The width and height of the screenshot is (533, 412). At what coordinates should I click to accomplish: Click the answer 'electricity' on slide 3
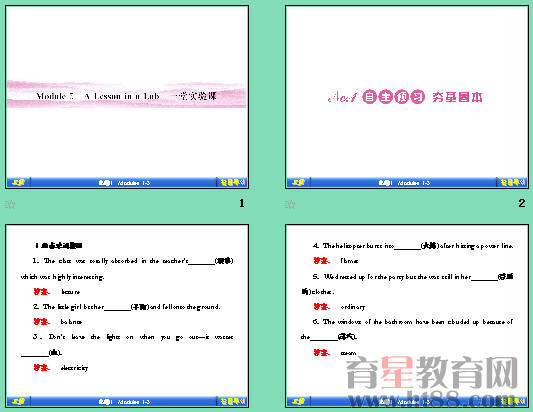coord(74,368)
